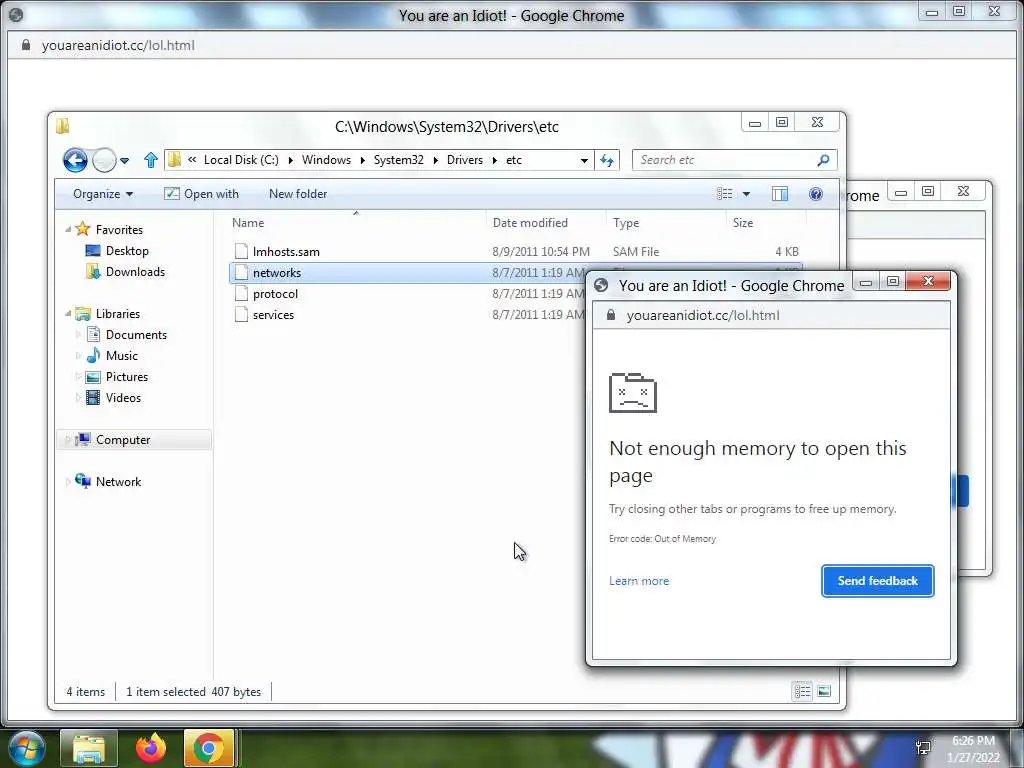Click New folder in the command bar

pyautogui.click(x=298, y=194)
